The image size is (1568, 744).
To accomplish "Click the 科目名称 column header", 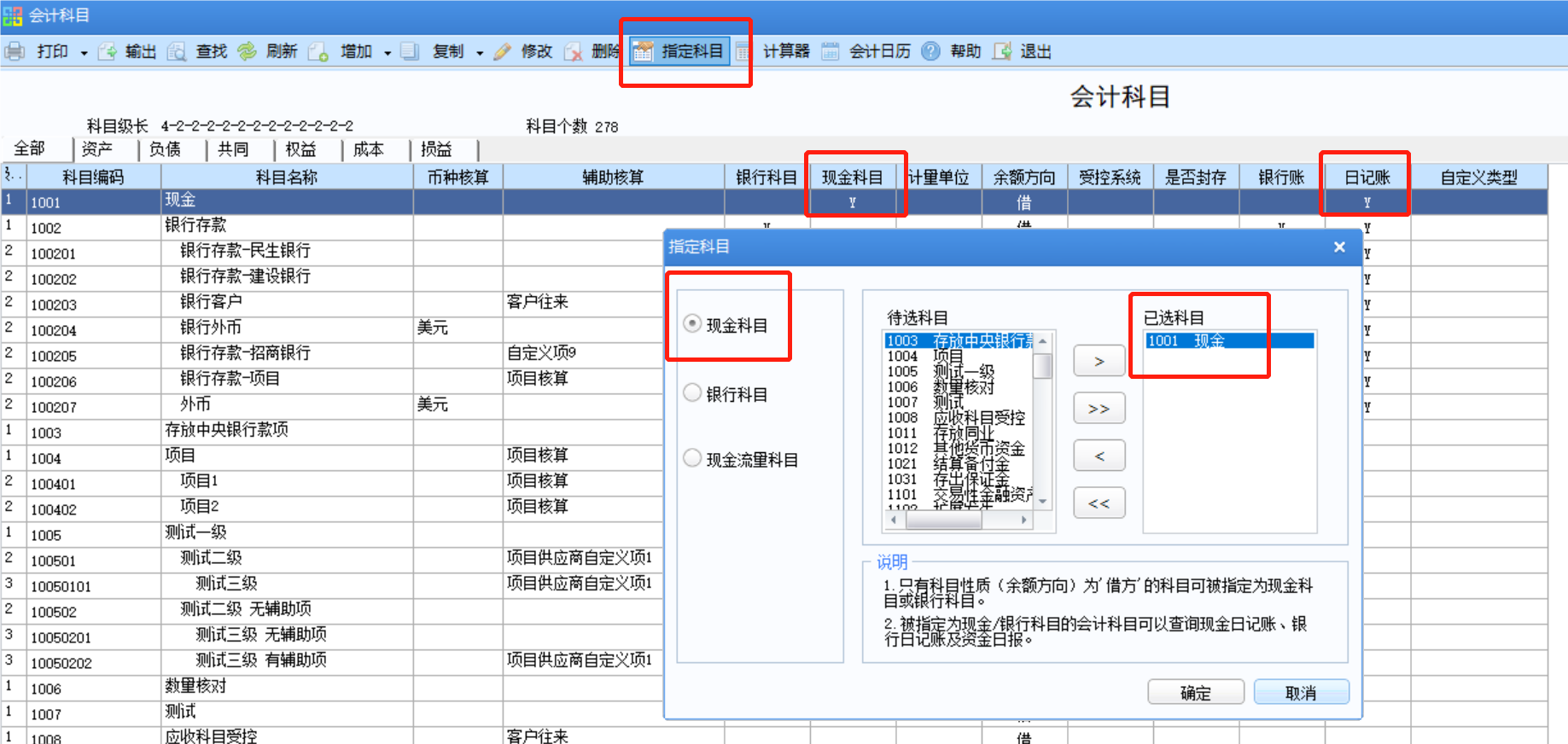I will click(x=287, y=177).
